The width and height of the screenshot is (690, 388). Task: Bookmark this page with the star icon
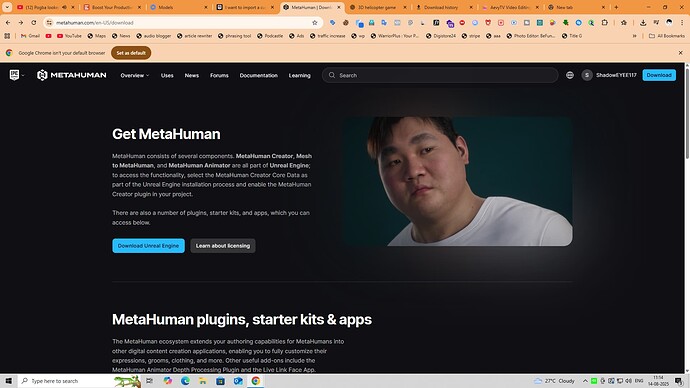(x=315, y=22)
